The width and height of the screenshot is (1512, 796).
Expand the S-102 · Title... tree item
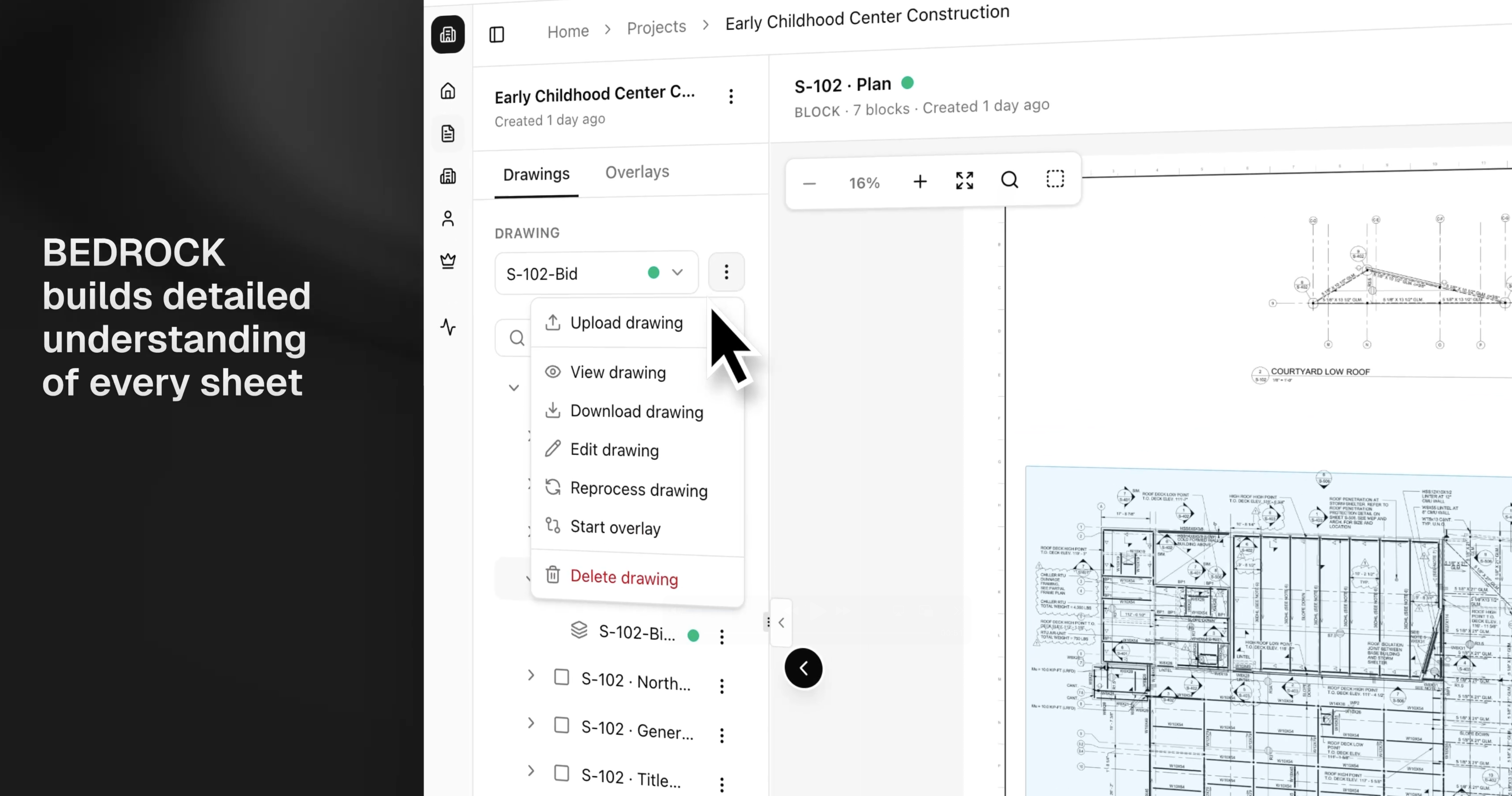pos(531,770)
